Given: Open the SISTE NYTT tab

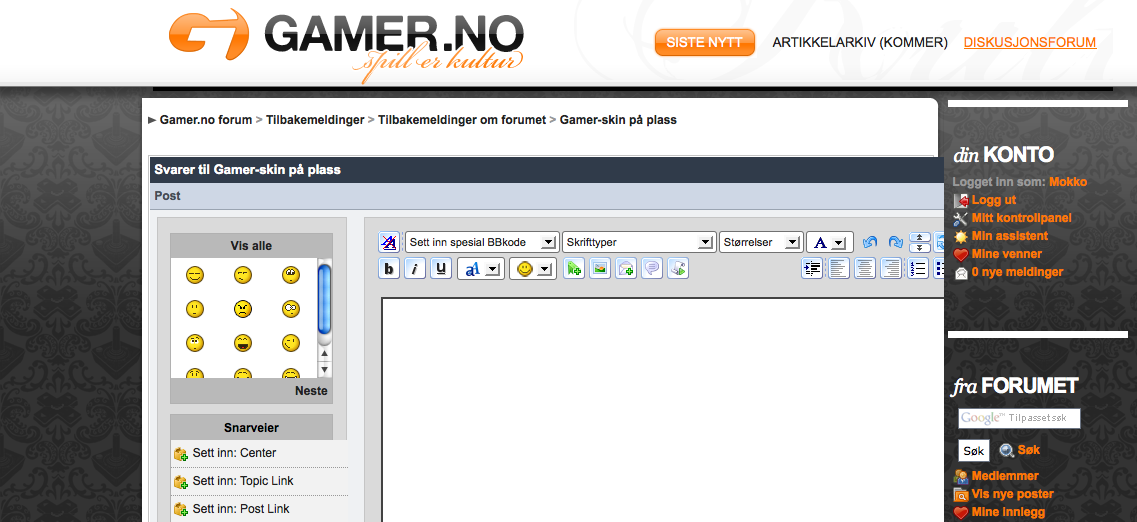Looking at the screenshot, I should (704, 43).
